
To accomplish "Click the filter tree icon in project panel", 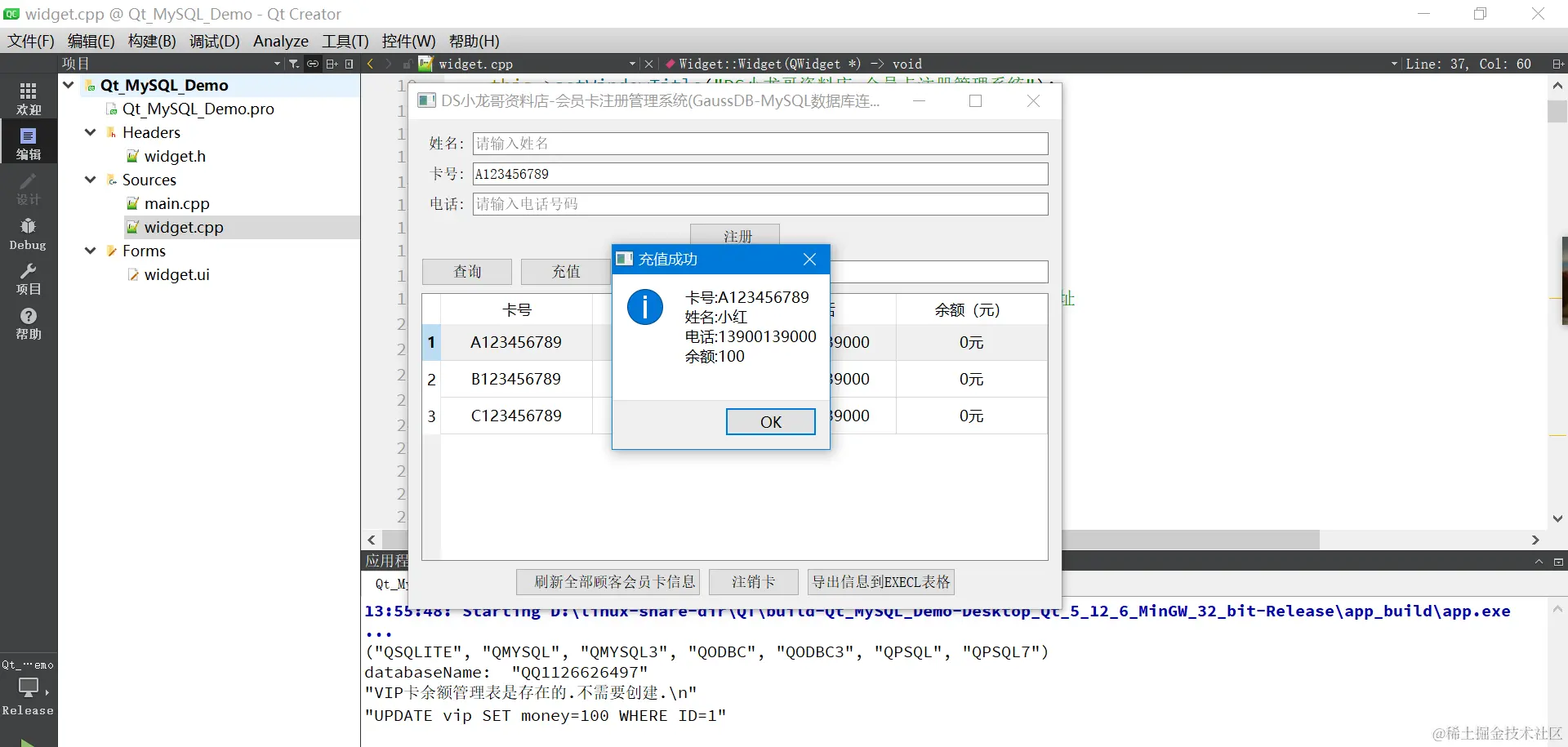I will click(294, 64).
